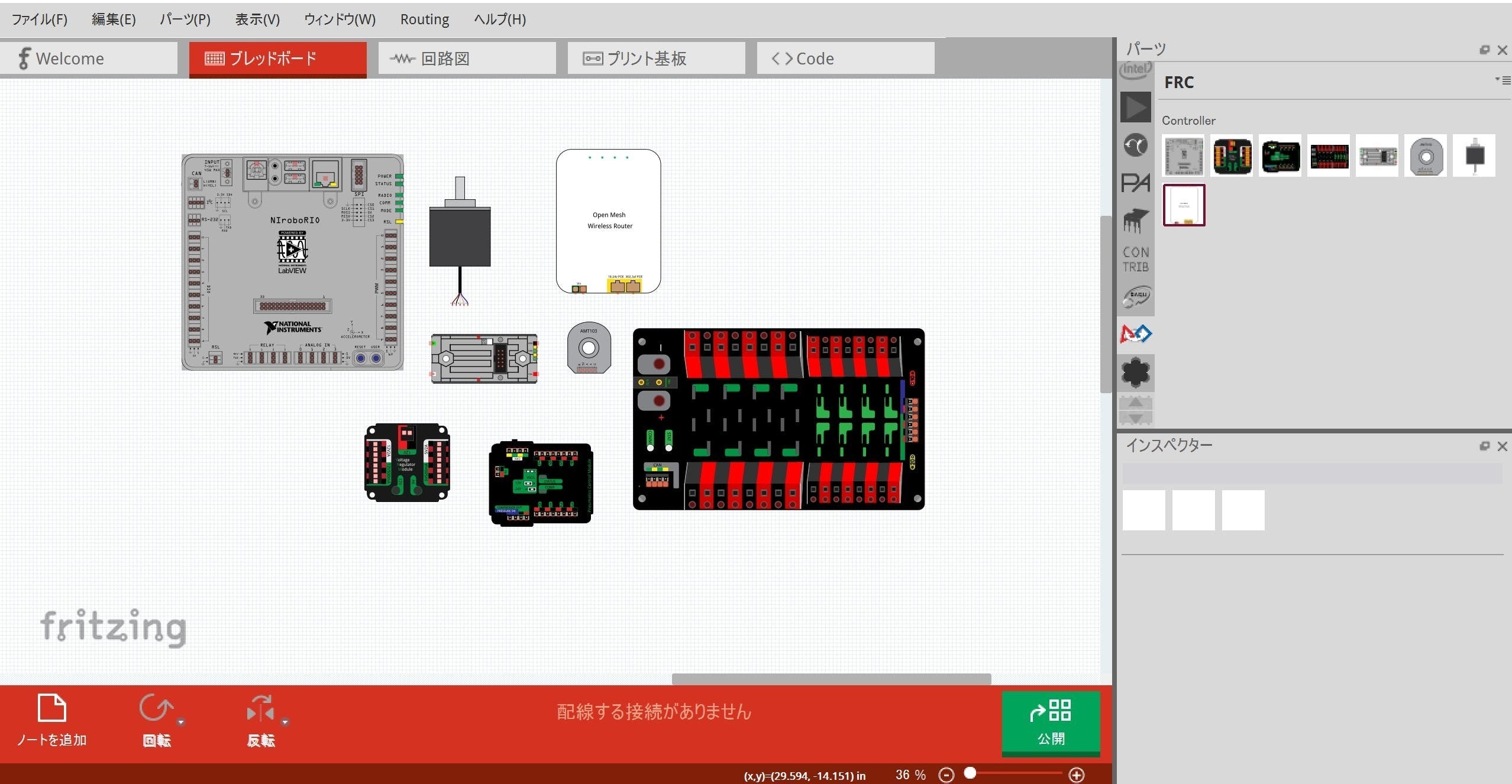1512x784 pixels.
Task: Choose the AMT103 encoder part thumbnail
Action: (x=1426, y=156)
